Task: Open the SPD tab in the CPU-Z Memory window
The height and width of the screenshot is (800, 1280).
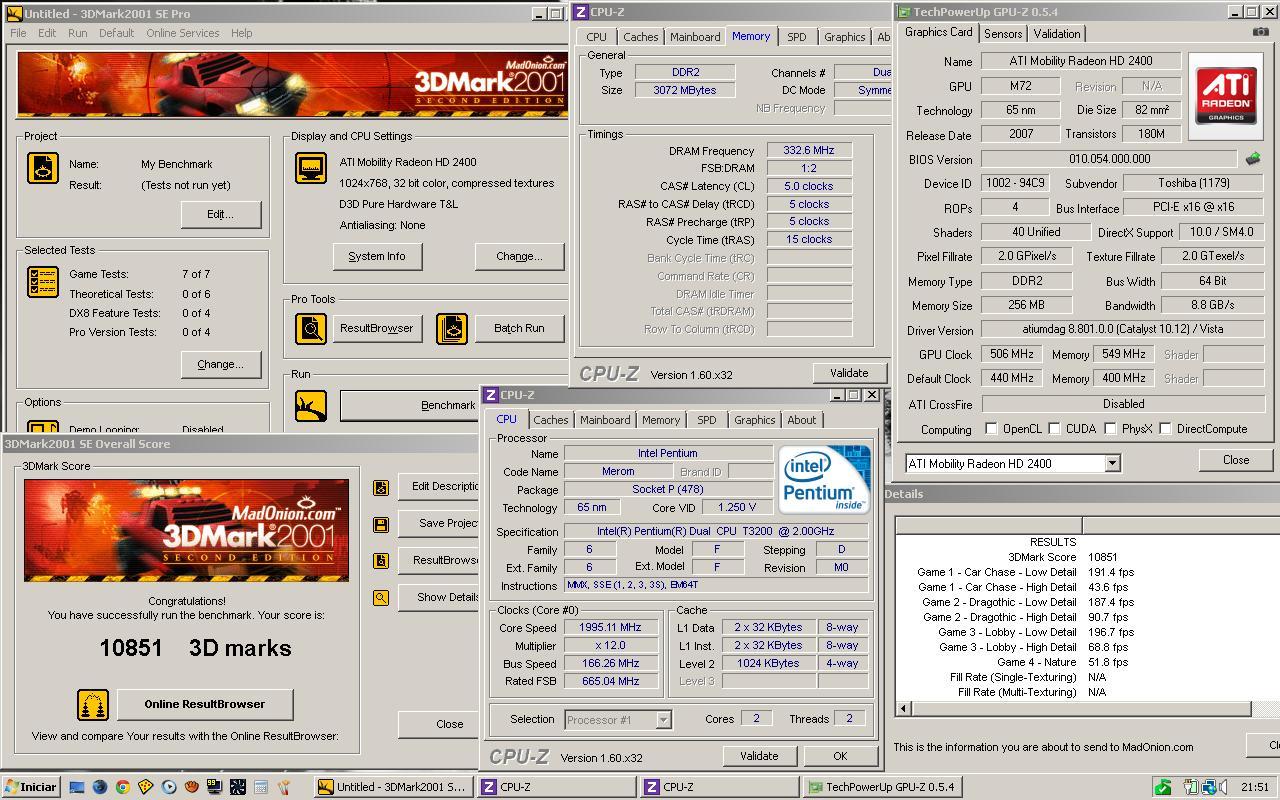Action: pyautogui.click(x=796, y=37)
